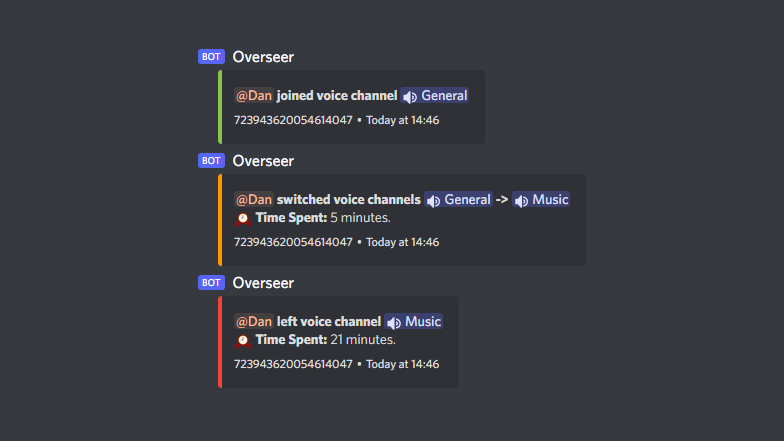Image resolution: width=784 pixels, height=441 pixels.
Task: Open the second Overseer username profile
Action: (263, 161)
